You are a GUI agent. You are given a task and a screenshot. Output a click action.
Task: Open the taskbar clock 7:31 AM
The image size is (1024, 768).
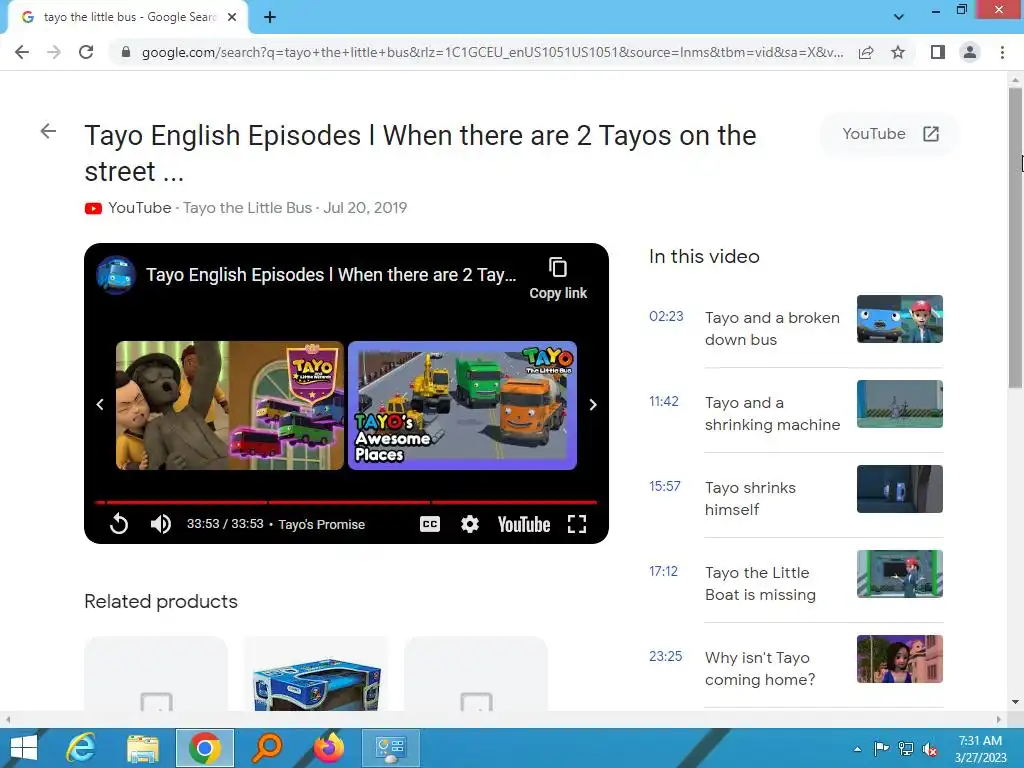click(x=980, y=748)
